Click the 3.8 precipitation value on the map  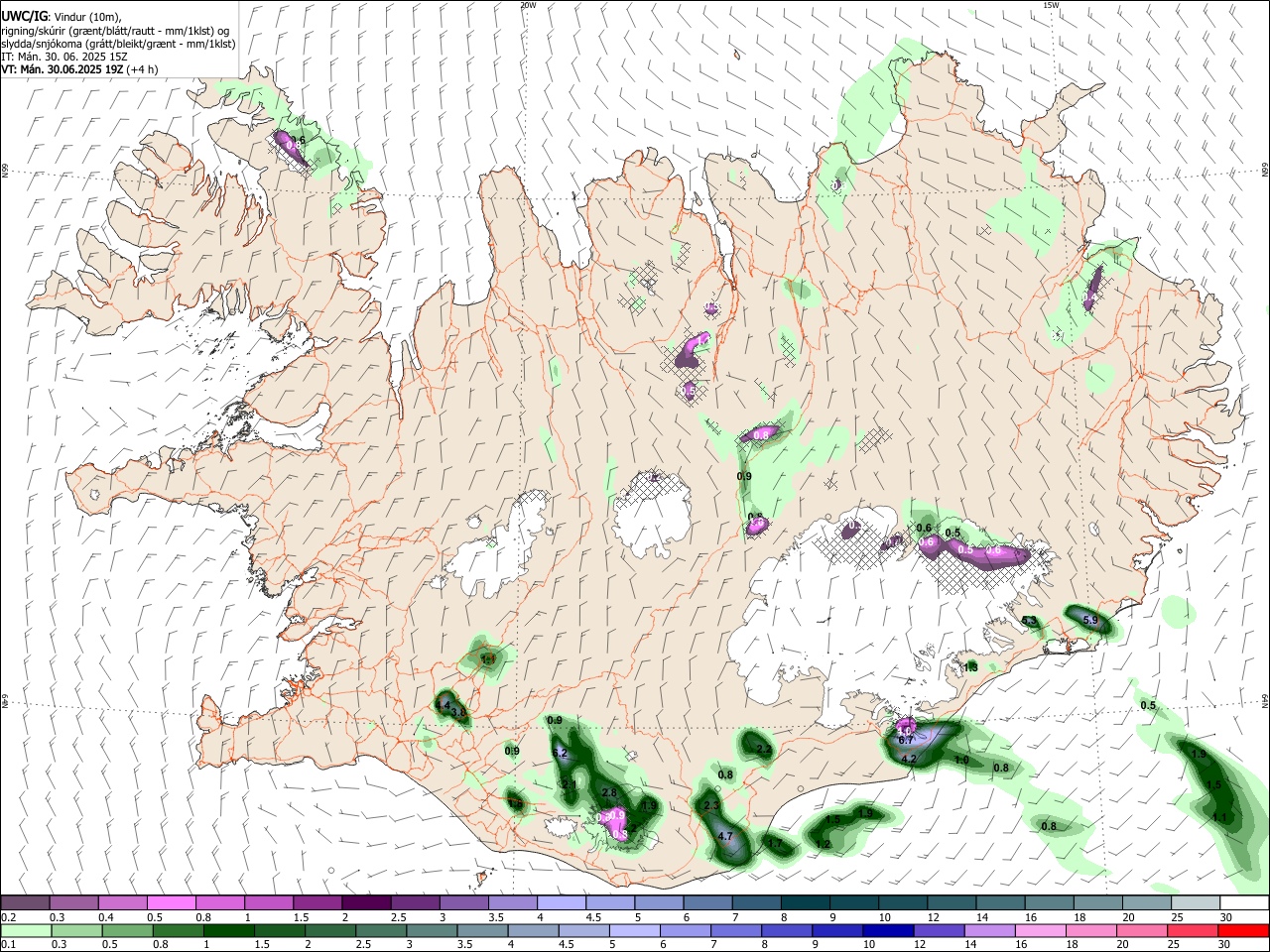point(458,712)
